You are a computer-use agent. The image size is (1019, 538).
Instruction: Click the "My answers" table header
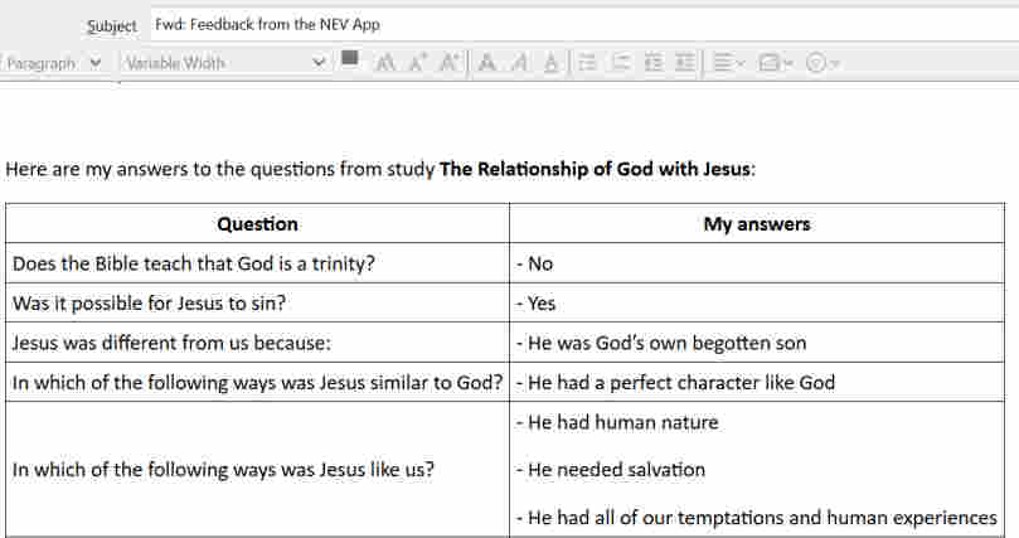click(756, 224)
